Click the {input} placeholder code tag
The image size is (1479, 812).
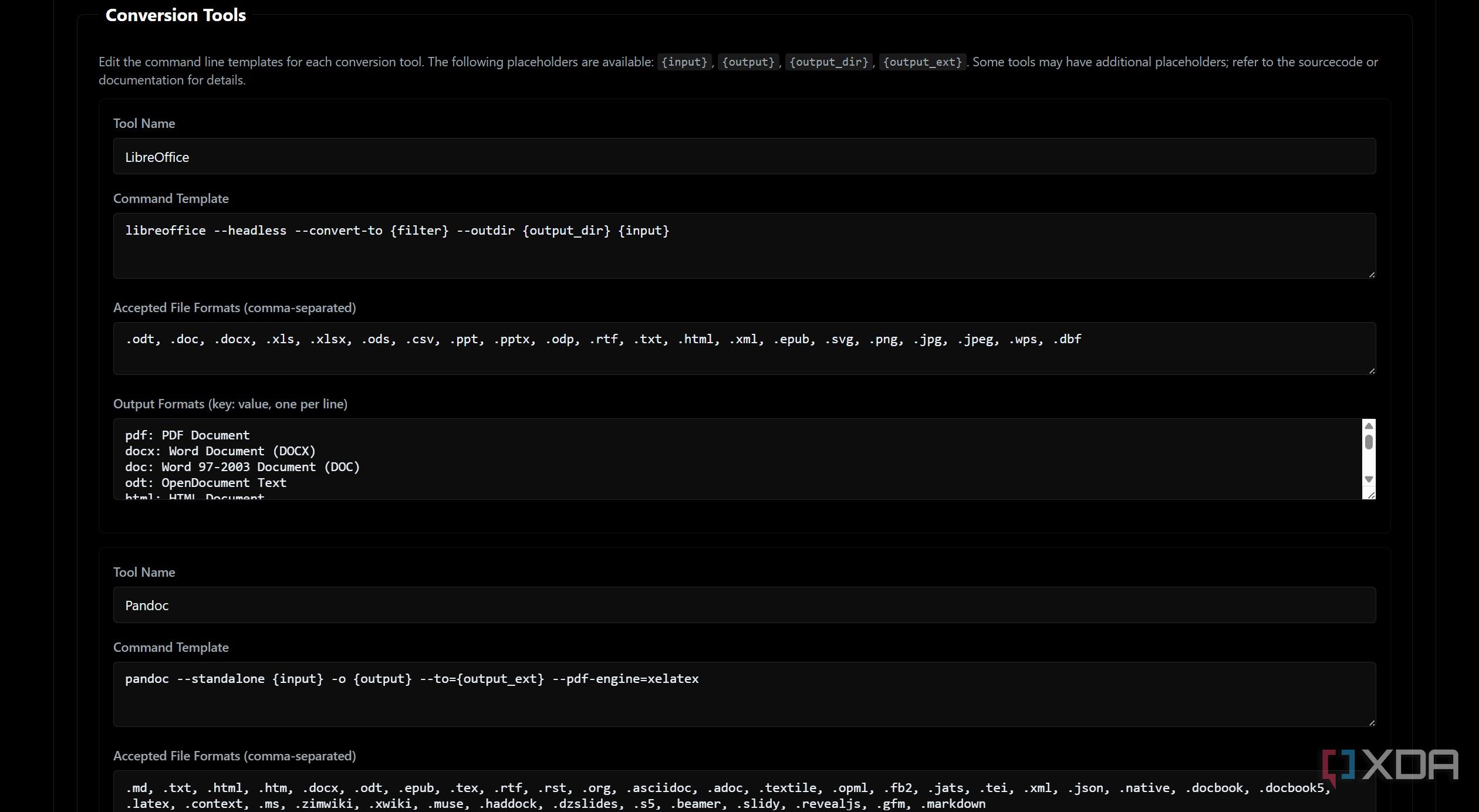(684, 62)
